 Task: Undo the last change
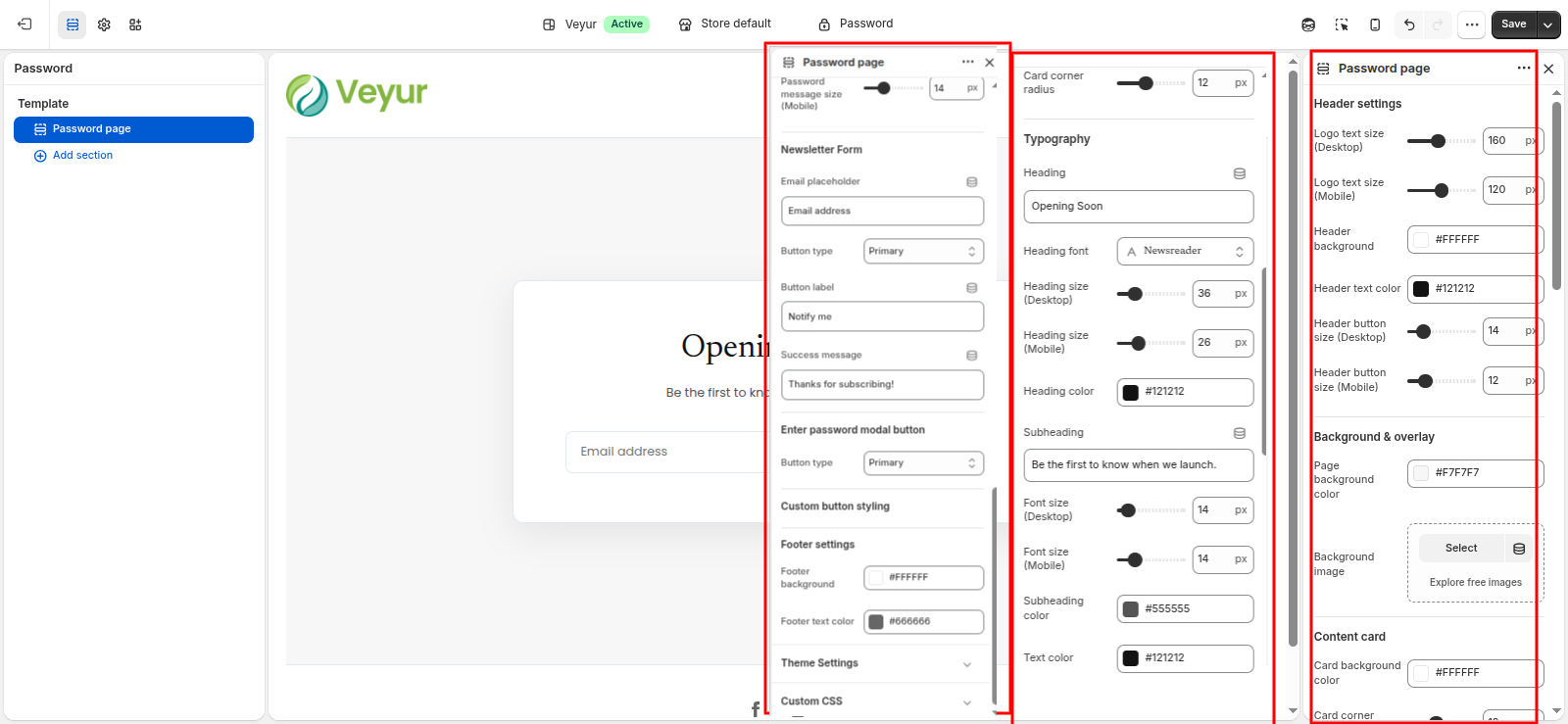(x=1409, y=24)
